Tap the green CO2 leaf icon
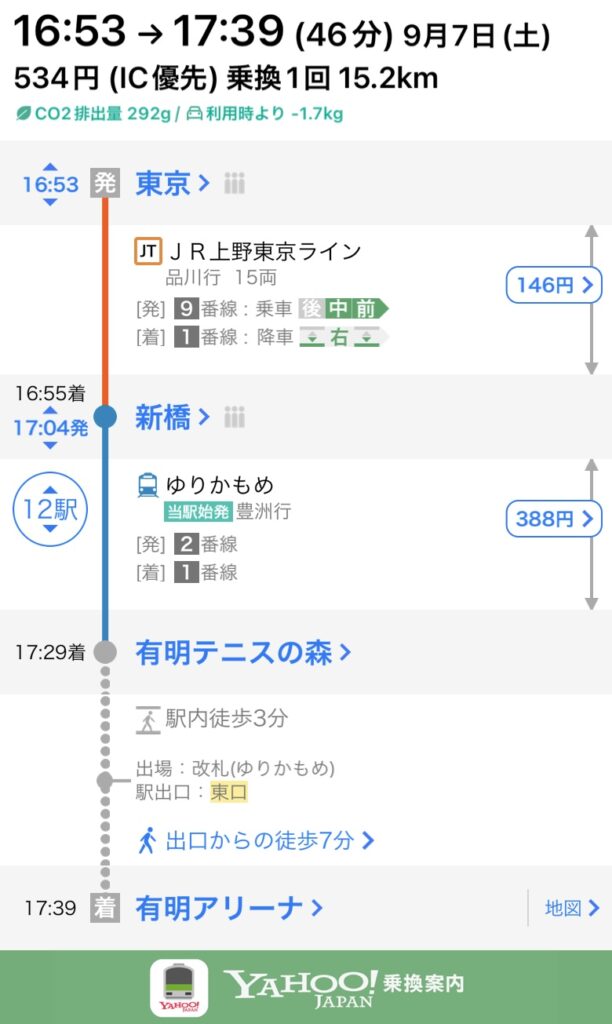 pos(22,114)
